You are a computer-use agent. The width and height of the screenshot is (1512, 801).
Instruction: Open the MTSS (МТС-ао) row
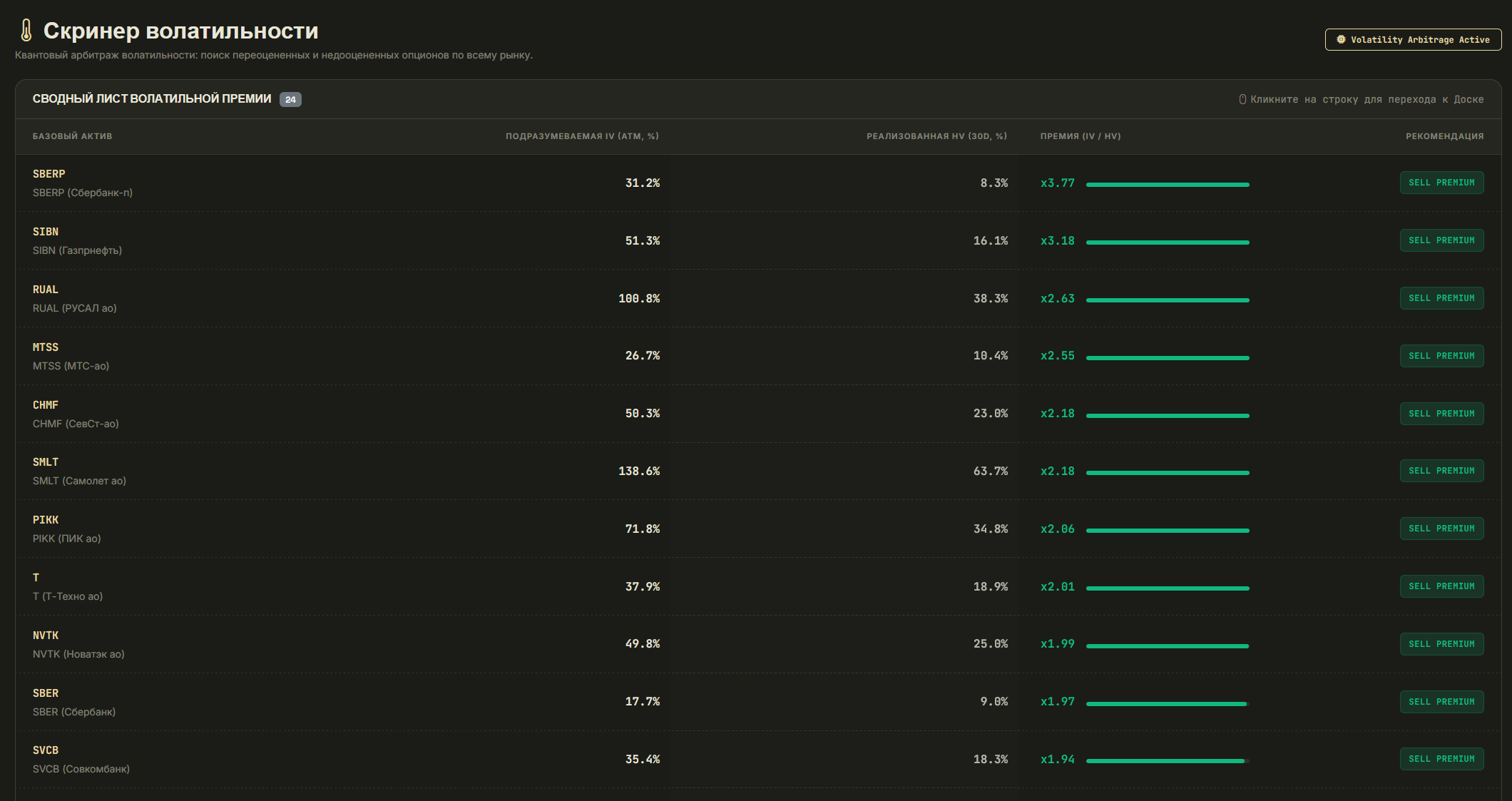758,356
